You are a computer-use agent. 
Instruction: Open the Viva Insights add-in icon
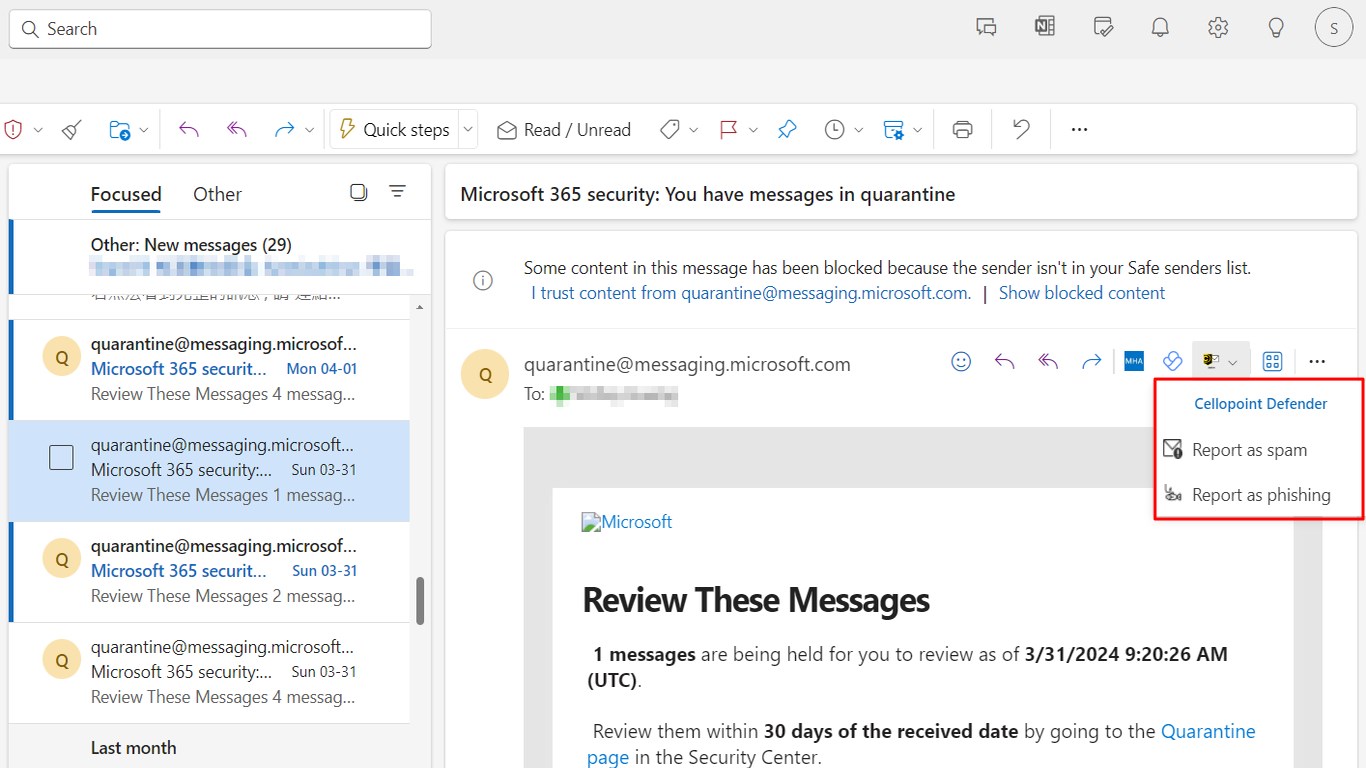pyautogui.click(x=1173, y=362)
